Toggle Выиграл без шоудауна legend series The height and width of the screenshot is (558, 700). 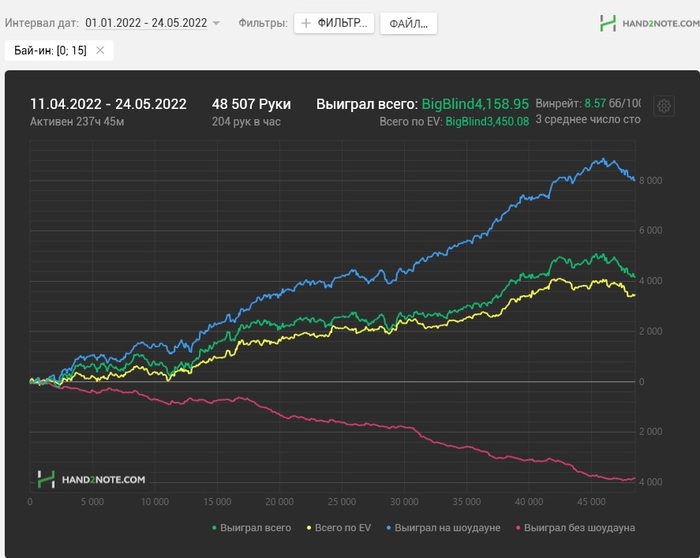pyautogui.click(x=575, y=528)
